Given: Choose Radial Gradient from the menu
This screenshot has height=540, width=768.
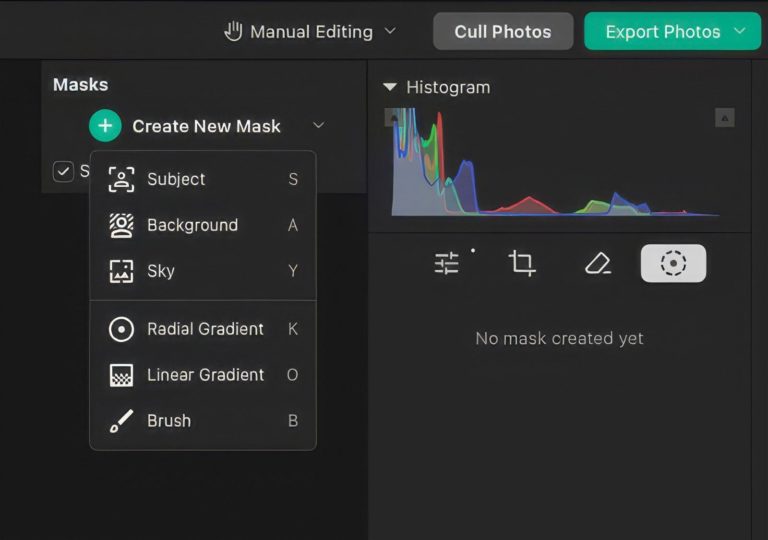Looking at the screenshot, I should (x=203, y=329).
